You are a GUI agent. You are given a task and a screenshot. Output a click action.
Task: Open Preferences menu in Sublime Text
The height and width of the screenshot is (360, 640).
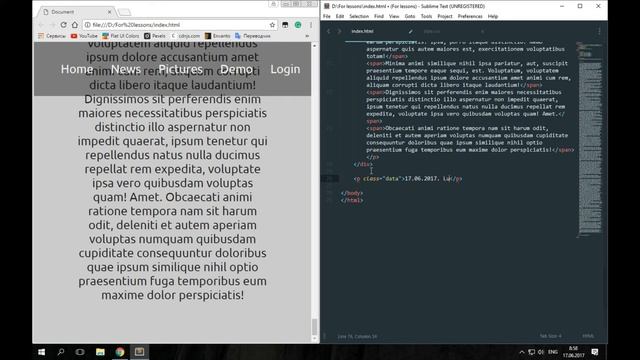tap(470, 16)
